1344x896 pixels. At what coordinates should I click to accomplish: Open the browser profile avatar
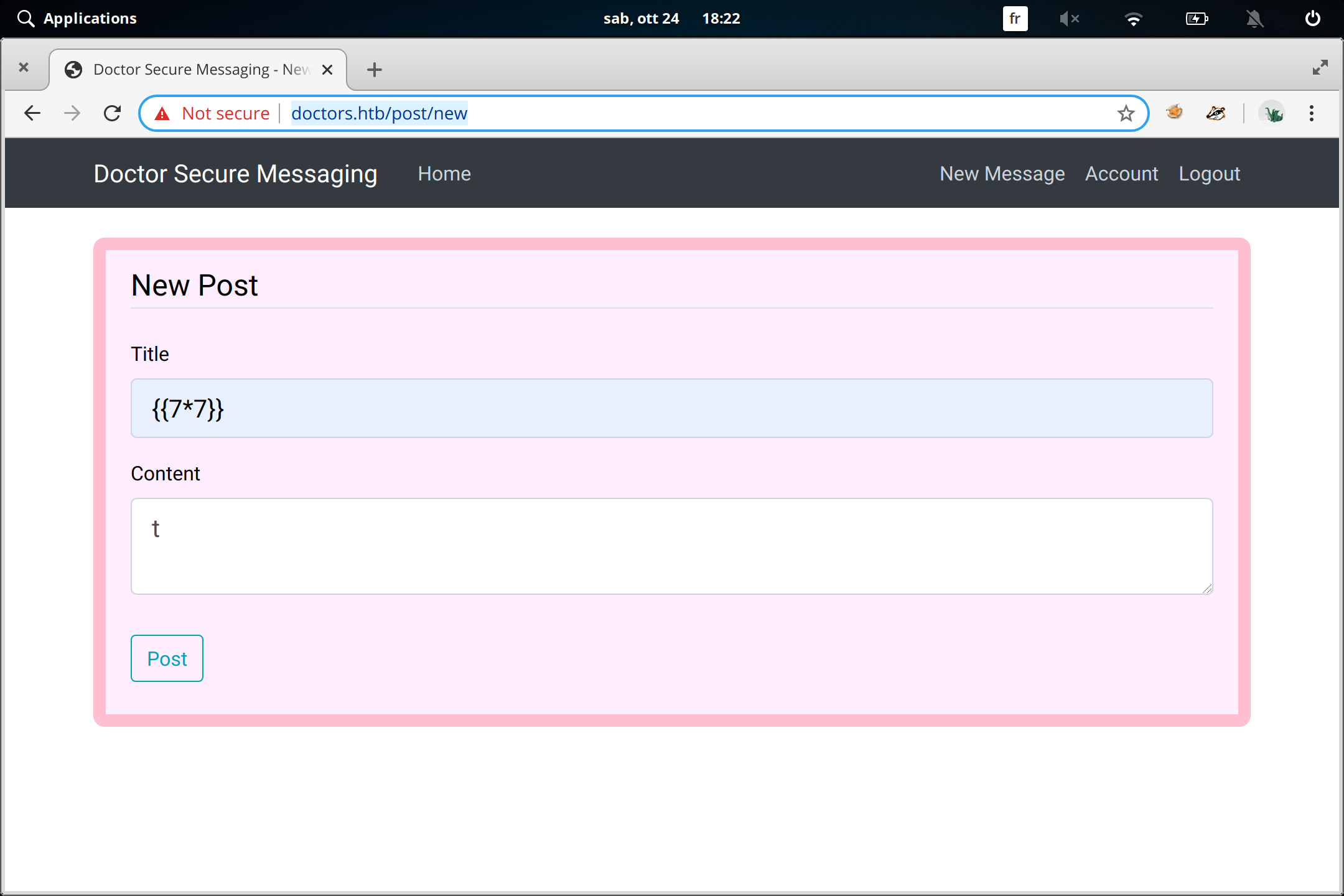pyautogui.click(x=1272, y=113)
